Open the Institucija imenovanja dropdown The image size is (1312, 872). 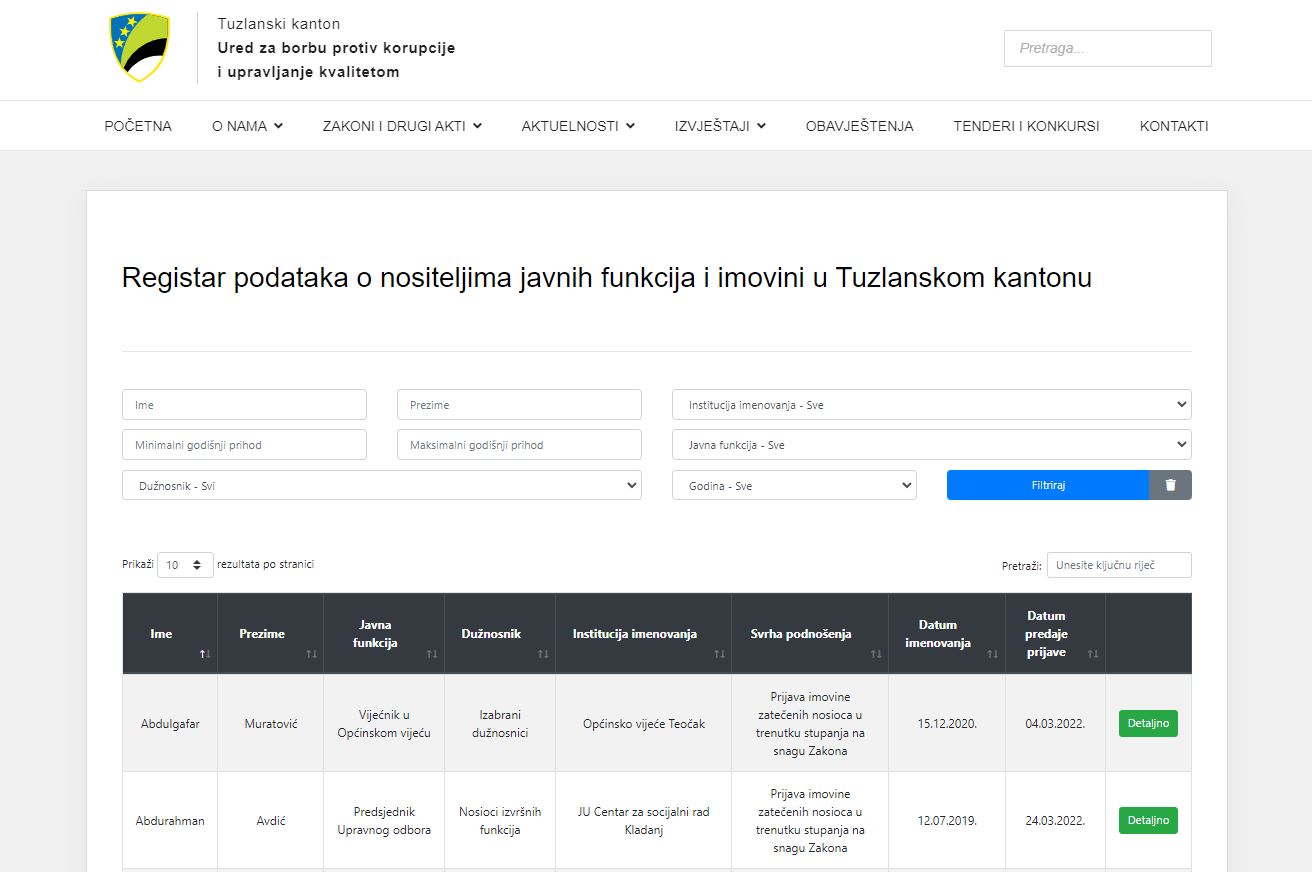pos(931,405)
